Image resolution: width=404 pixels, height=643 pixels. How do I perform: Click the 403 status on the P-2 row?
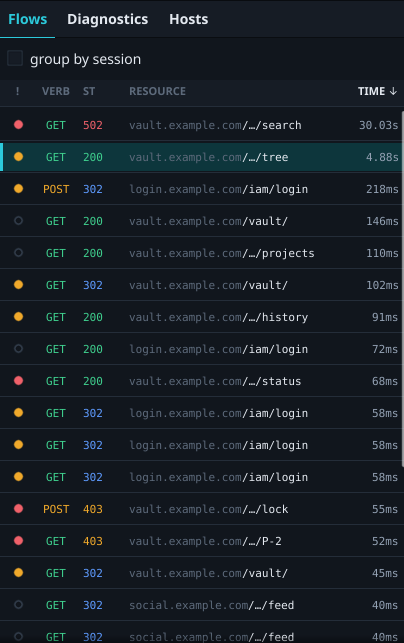pos(93,541)
